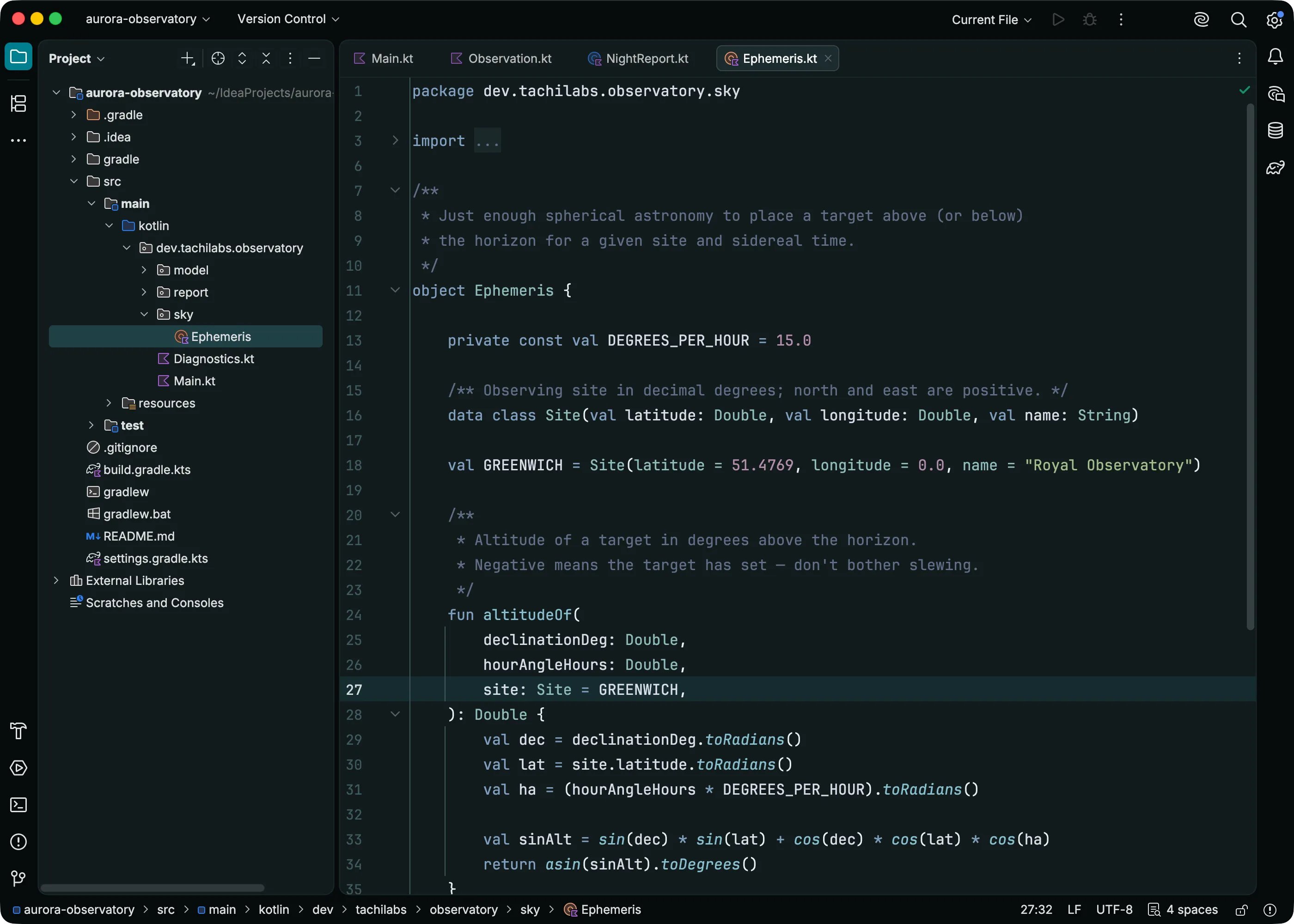Viewport: 1294px width, 924px height.
Task: Run the current file
Action: tap(1058, 19)
